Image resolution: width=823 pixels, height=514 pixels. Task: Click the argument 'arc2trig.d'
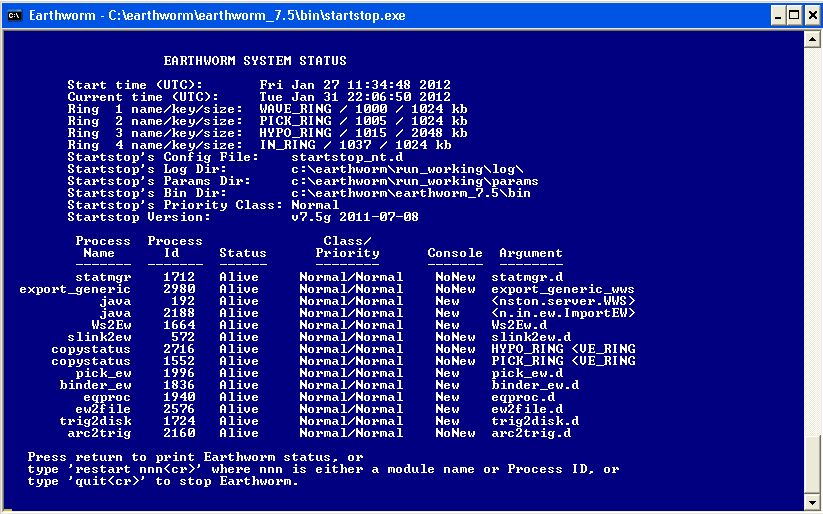531,434
